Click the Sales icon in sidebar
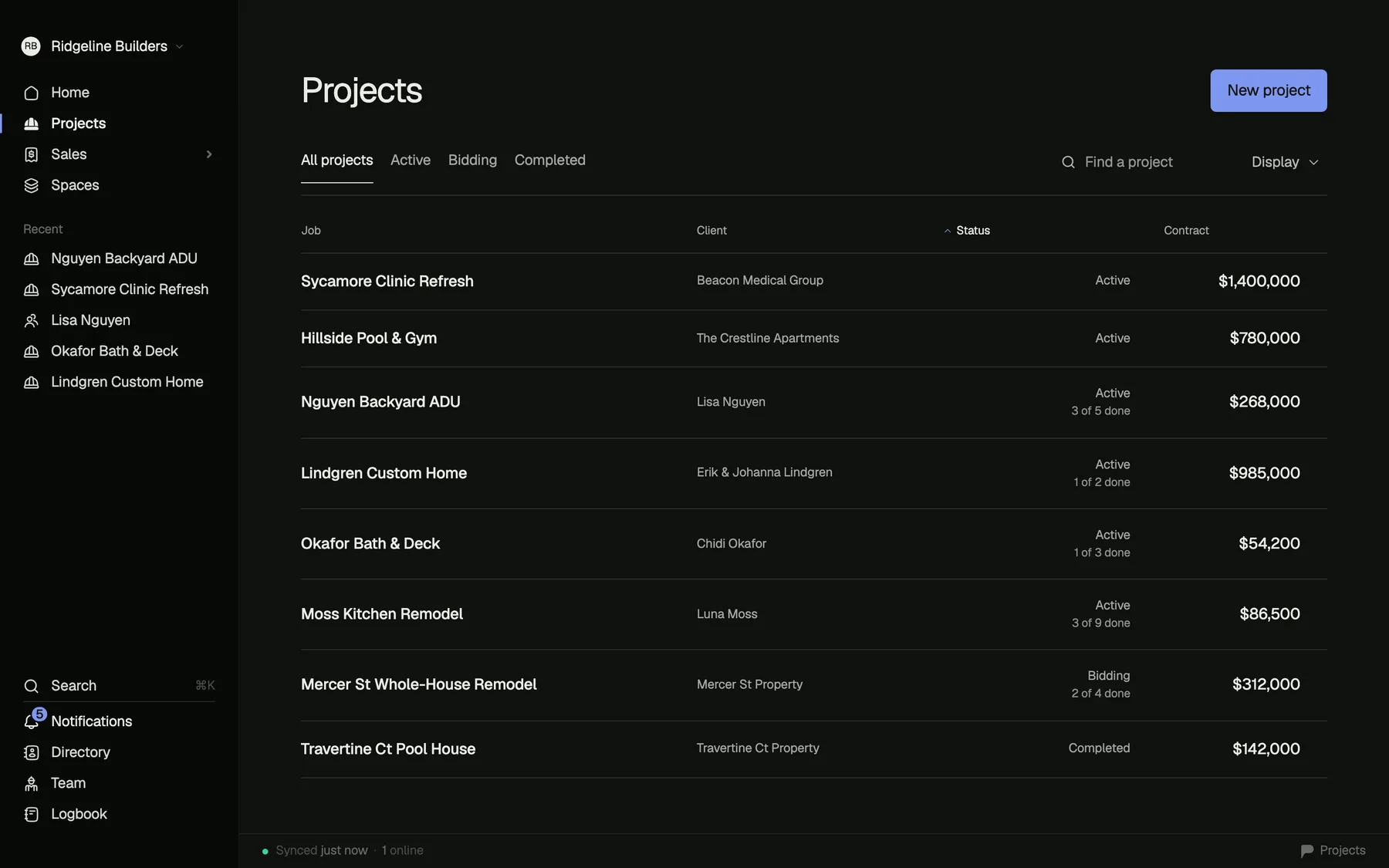 coord(31,154)
